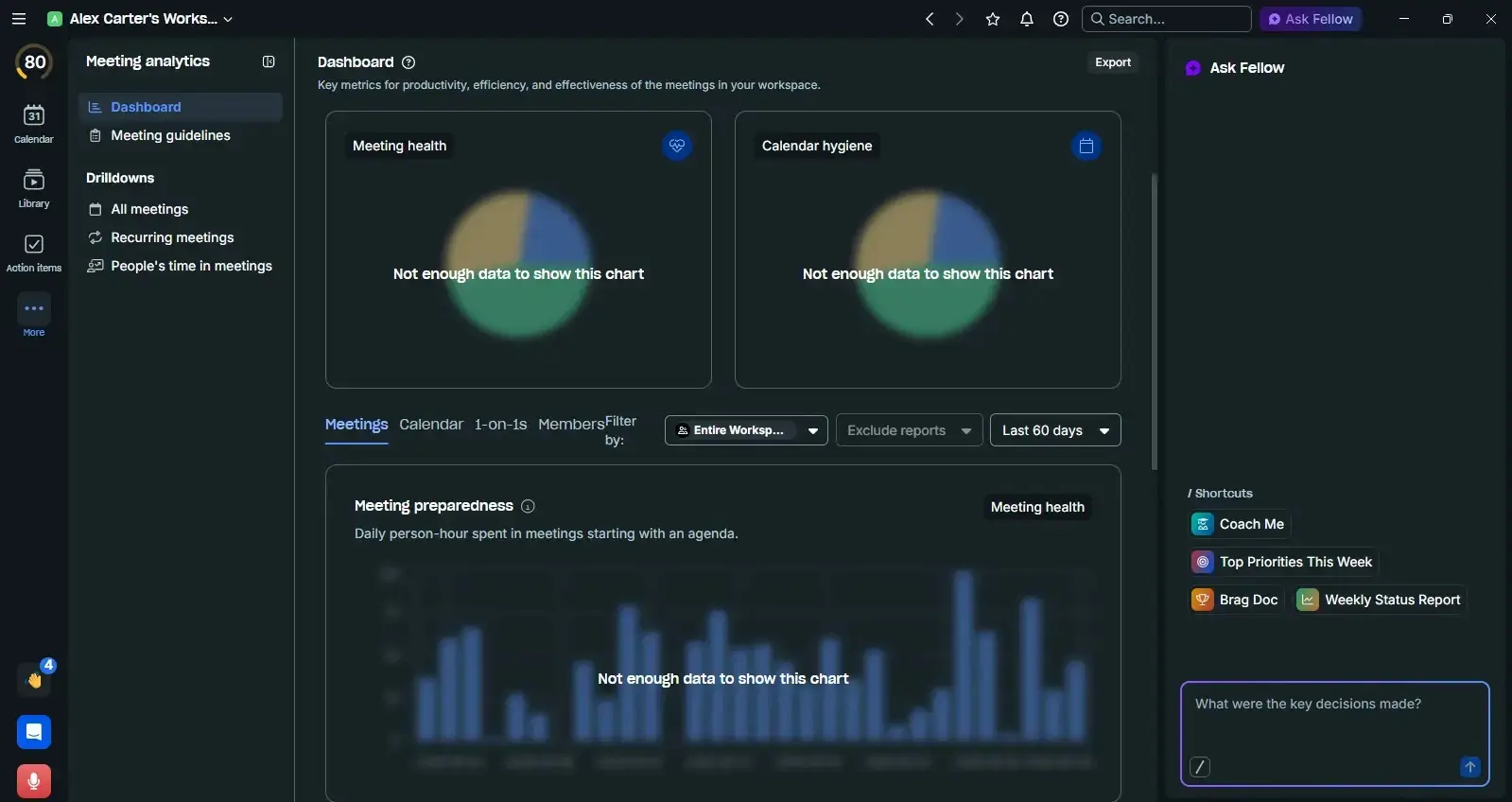The image size is (1512, 802).
Task: Click the Brag Doc shortcut
Action: click(x=1236, y=600)
